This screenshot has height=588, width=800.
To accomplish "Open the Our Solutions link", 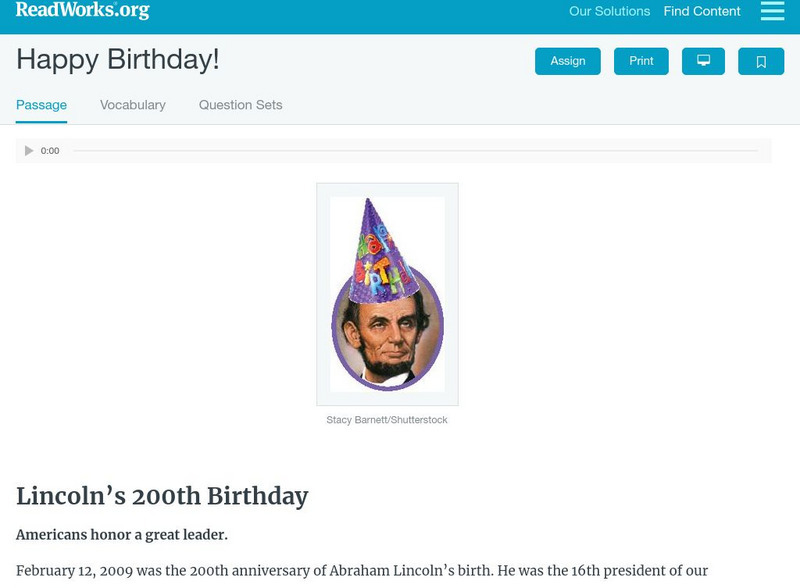I will [x=609, y=12].
